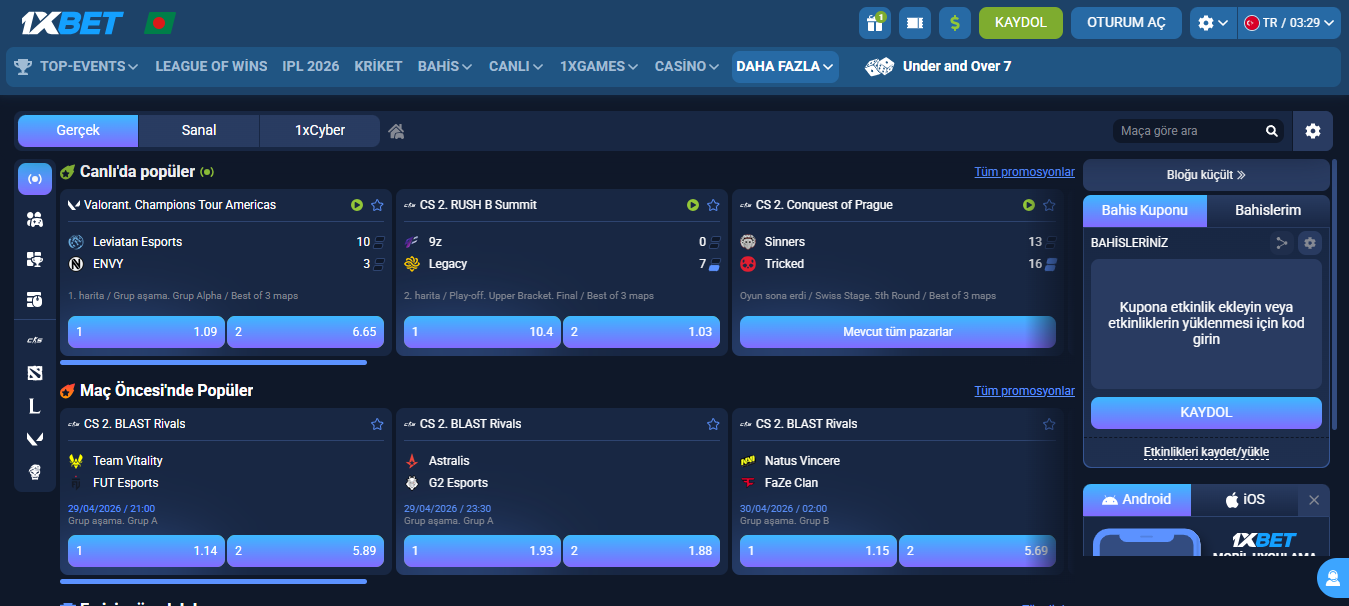Viewport: 1349px width, 606px height.
Task: Open IPL 2026 menu item
Action: pyautogui.click(x=310, y=67)
